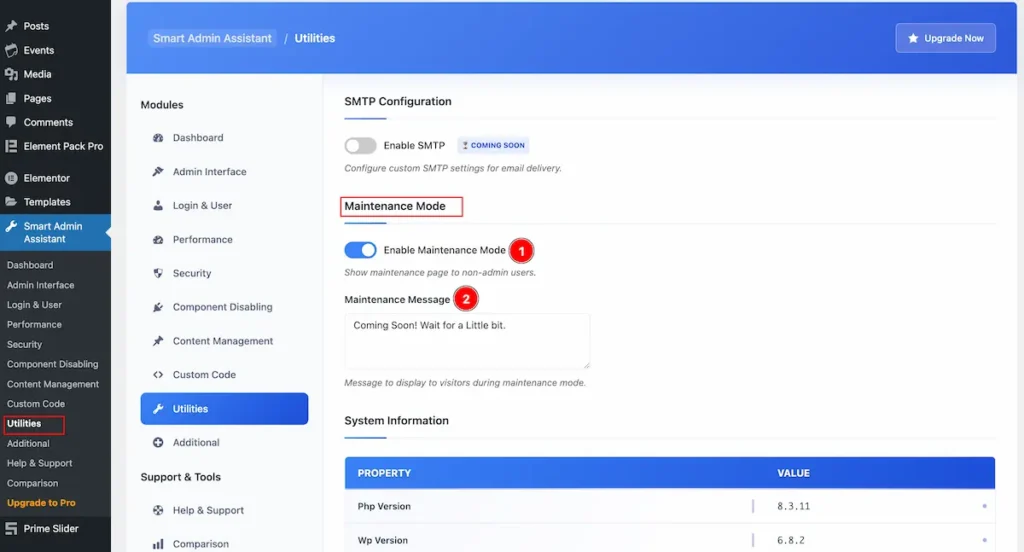Click the Login & User person icon
Screen dimensions: 1024x552
tap(158, 206)
